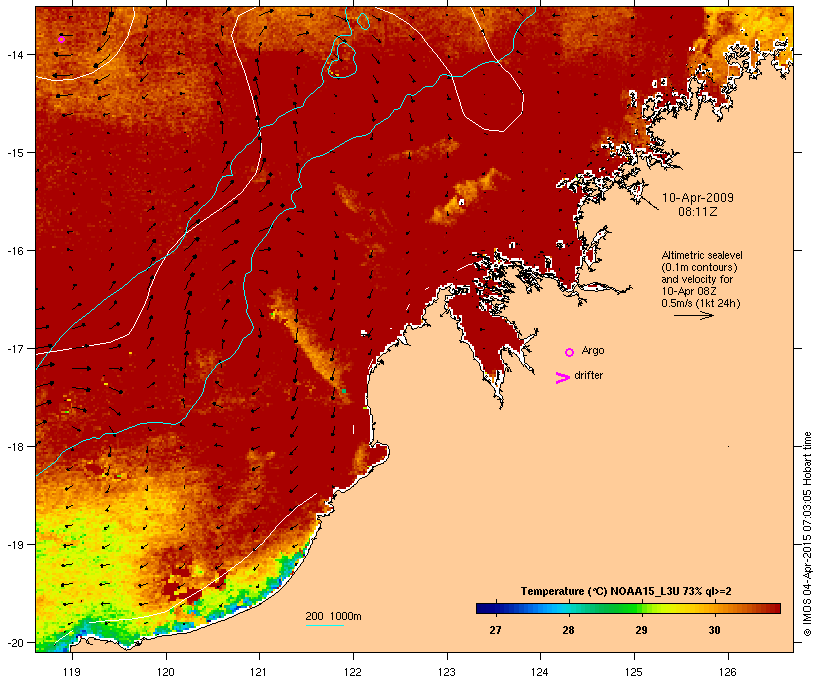Screen dimensions: 820x680
Task: Click the Temperature NOAA15_L3U colorbar title
Action: (625, 591)
